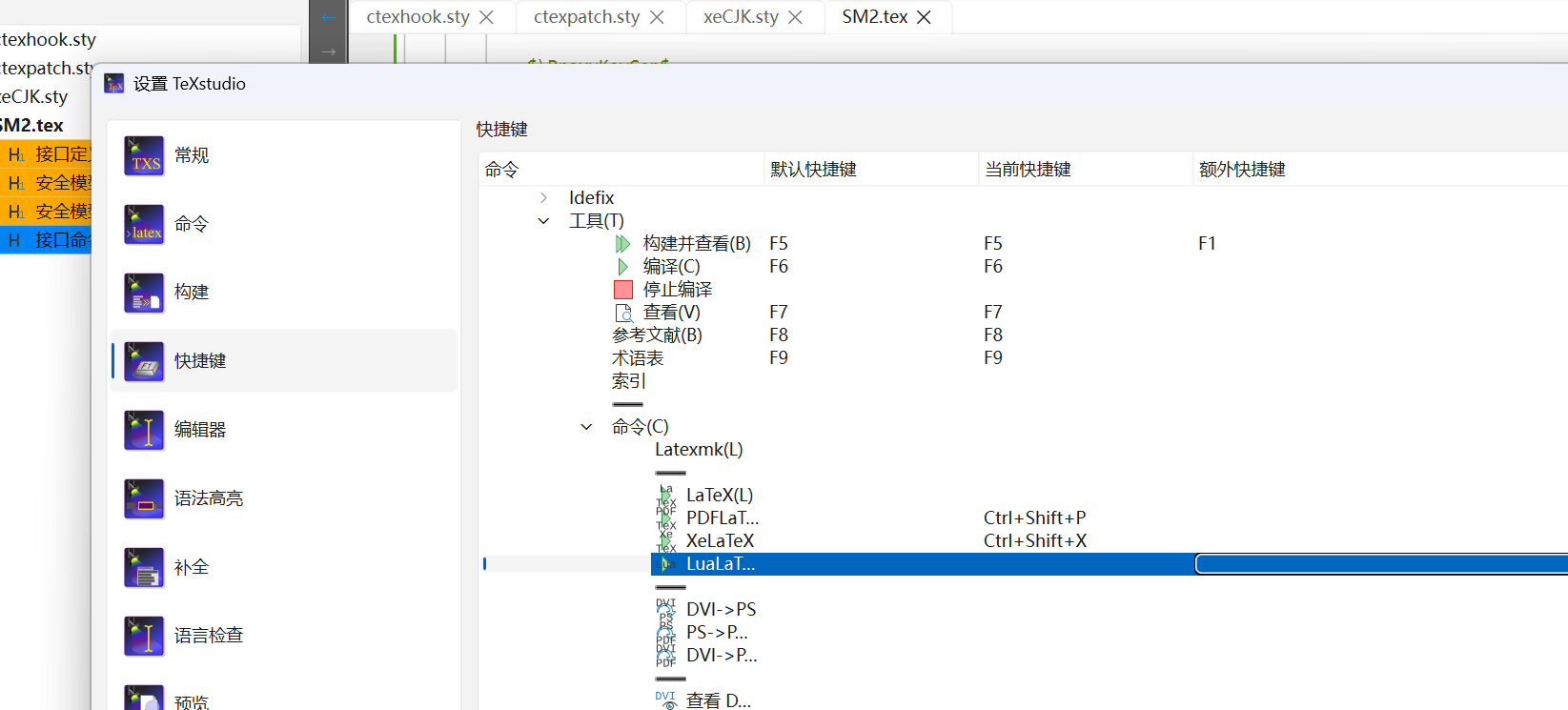Switch to the xeCJK.sty editor tab
The width and height of the screenshot is (1568, 710).
tap(741, 17)
